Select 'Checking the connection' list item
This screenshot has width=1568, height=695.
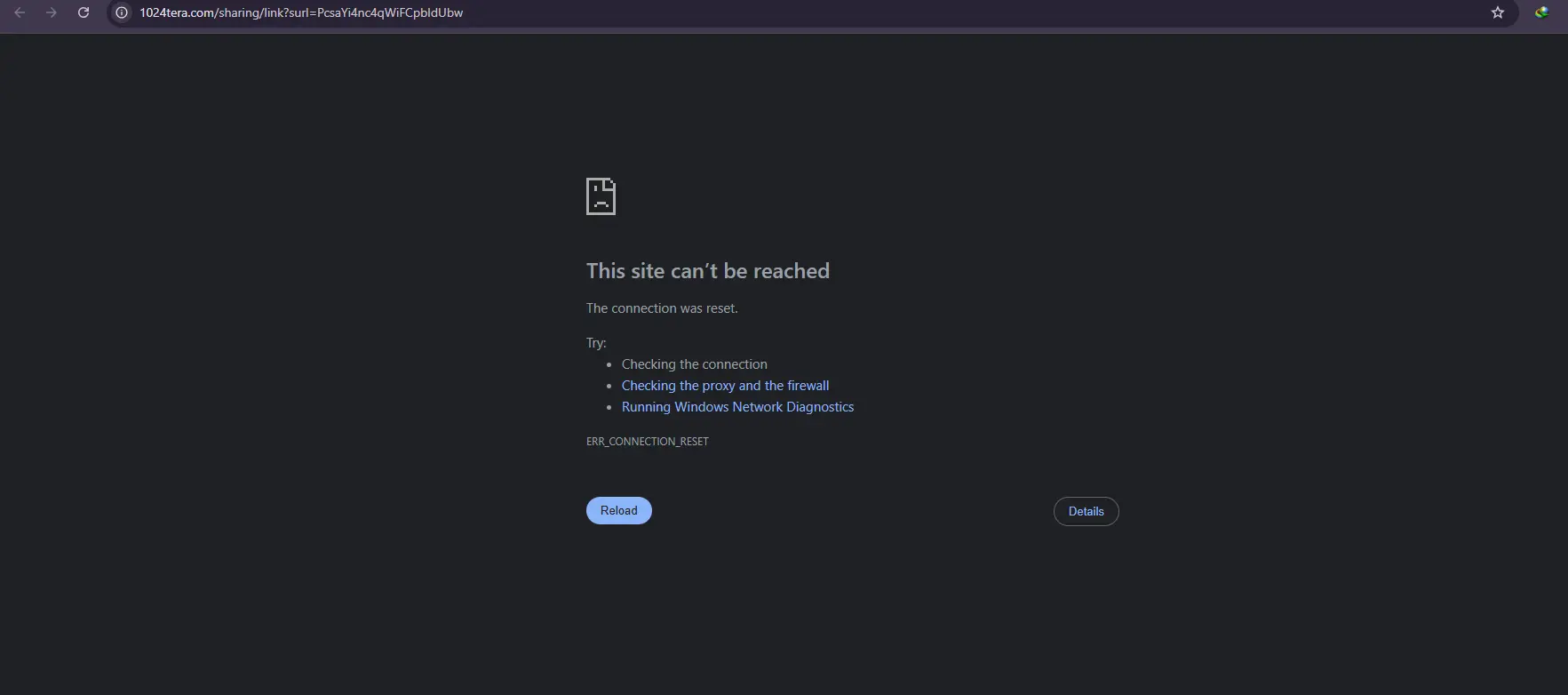695,364
